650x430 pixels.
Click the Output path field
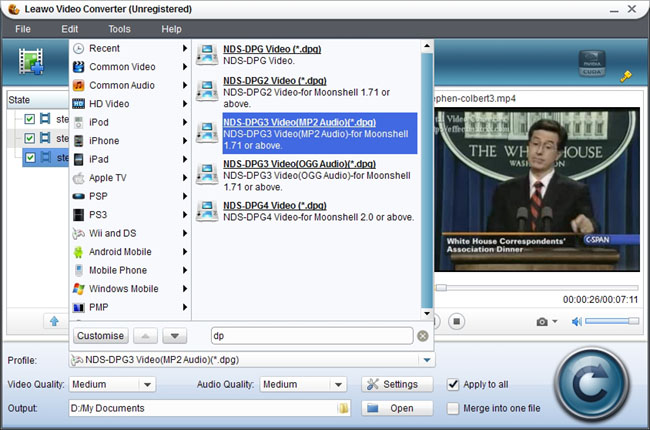click(x=209, y=408)
